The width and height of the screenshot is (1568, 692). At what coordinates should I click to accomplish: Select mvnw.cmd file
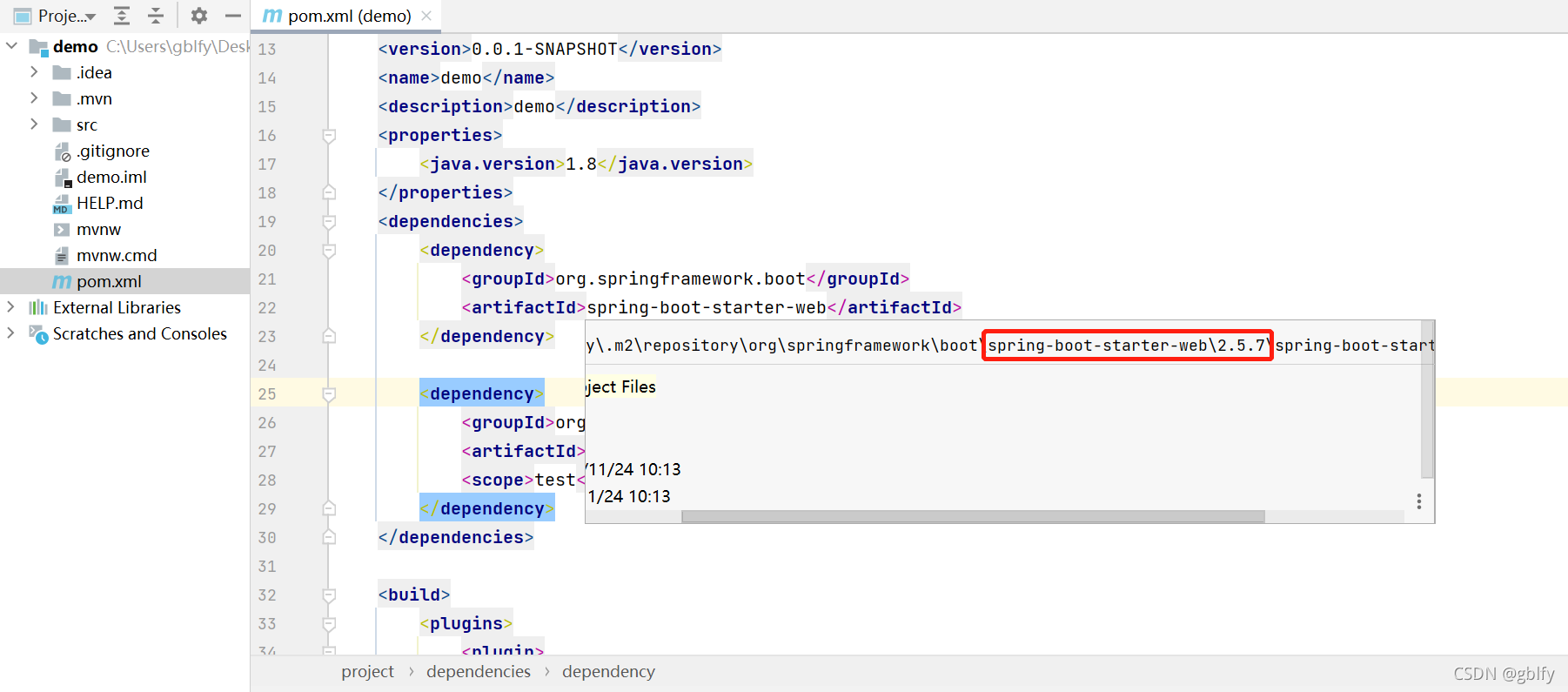[x=117, y=255]
